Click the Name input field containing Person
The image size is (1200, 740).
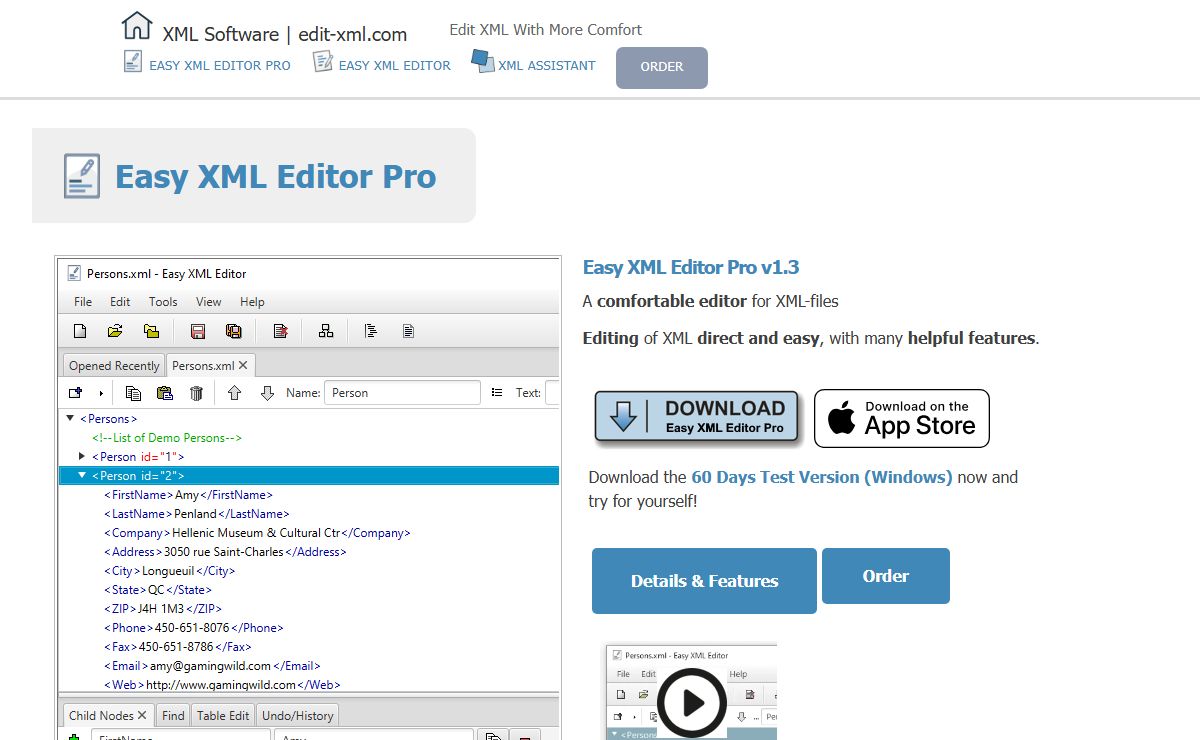402,393
